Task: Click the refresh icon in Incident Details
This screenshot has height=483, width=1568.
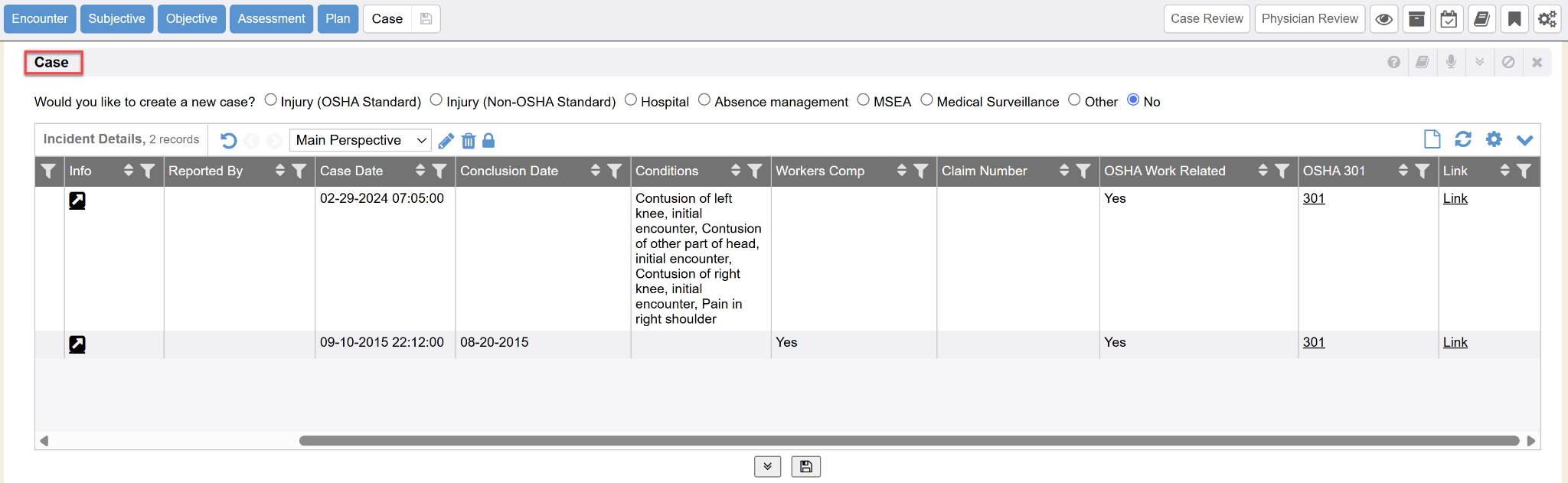Action: pos(1462,139)
